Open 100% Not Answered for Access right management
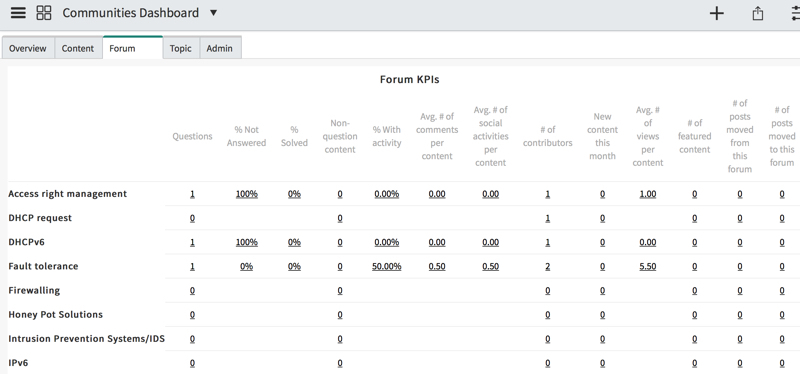This screenshot has width=800, height=374. point(246,194)
